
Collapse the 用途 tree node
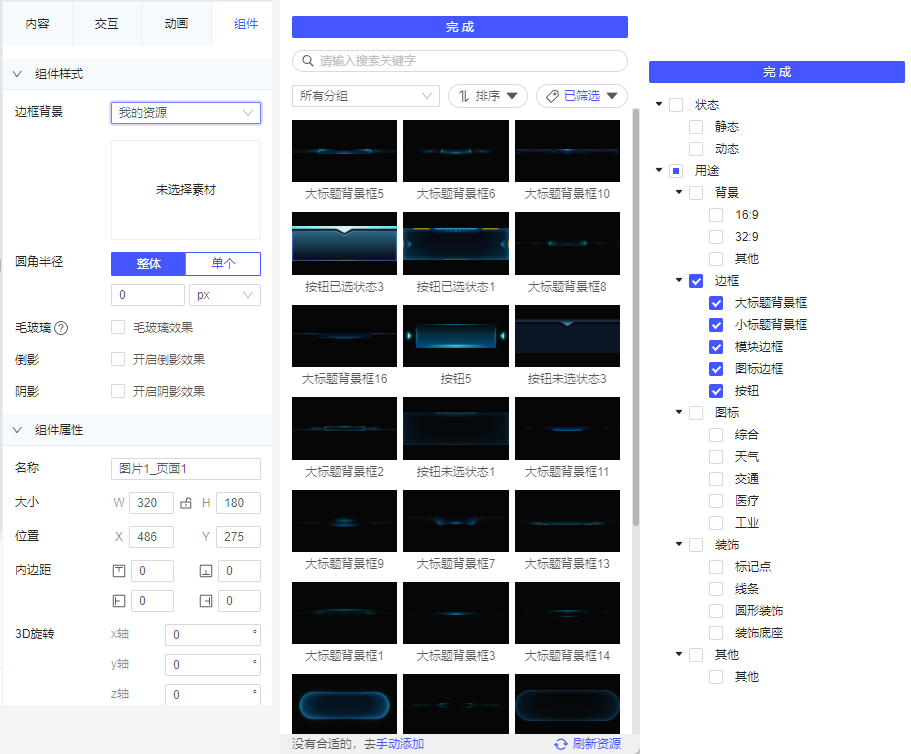659,170
